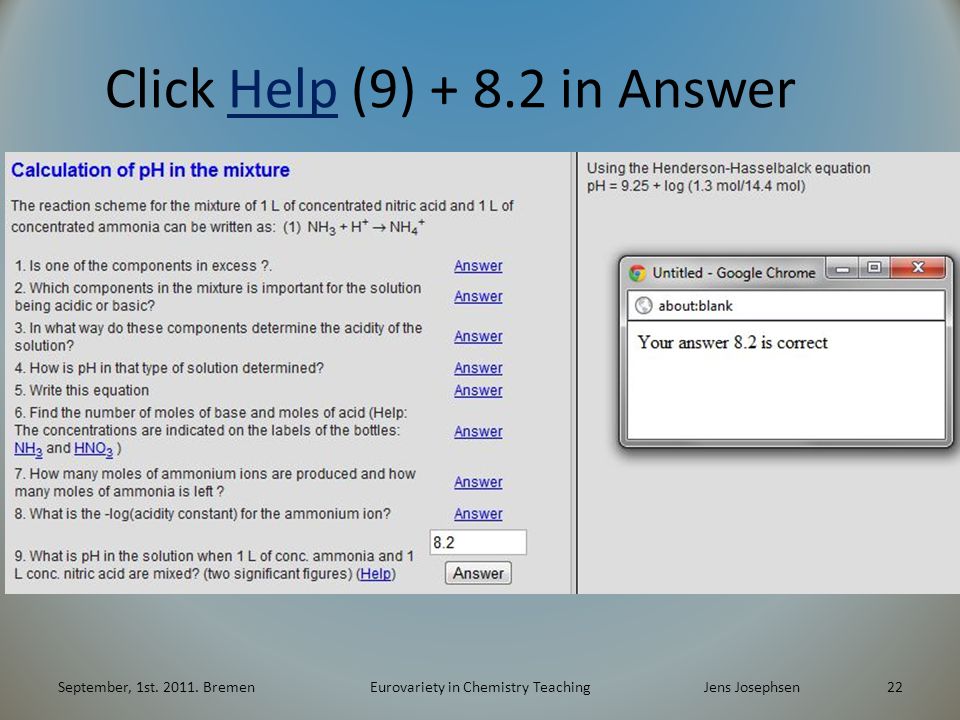Click question '5. Write this equation'
This screenshot has height=720, width=960.
point(82,391)
